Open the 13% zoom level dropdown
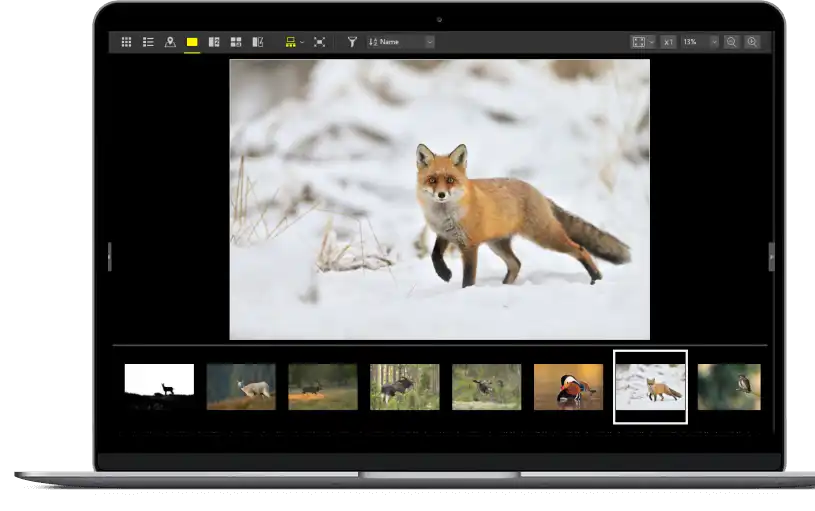 699,42
